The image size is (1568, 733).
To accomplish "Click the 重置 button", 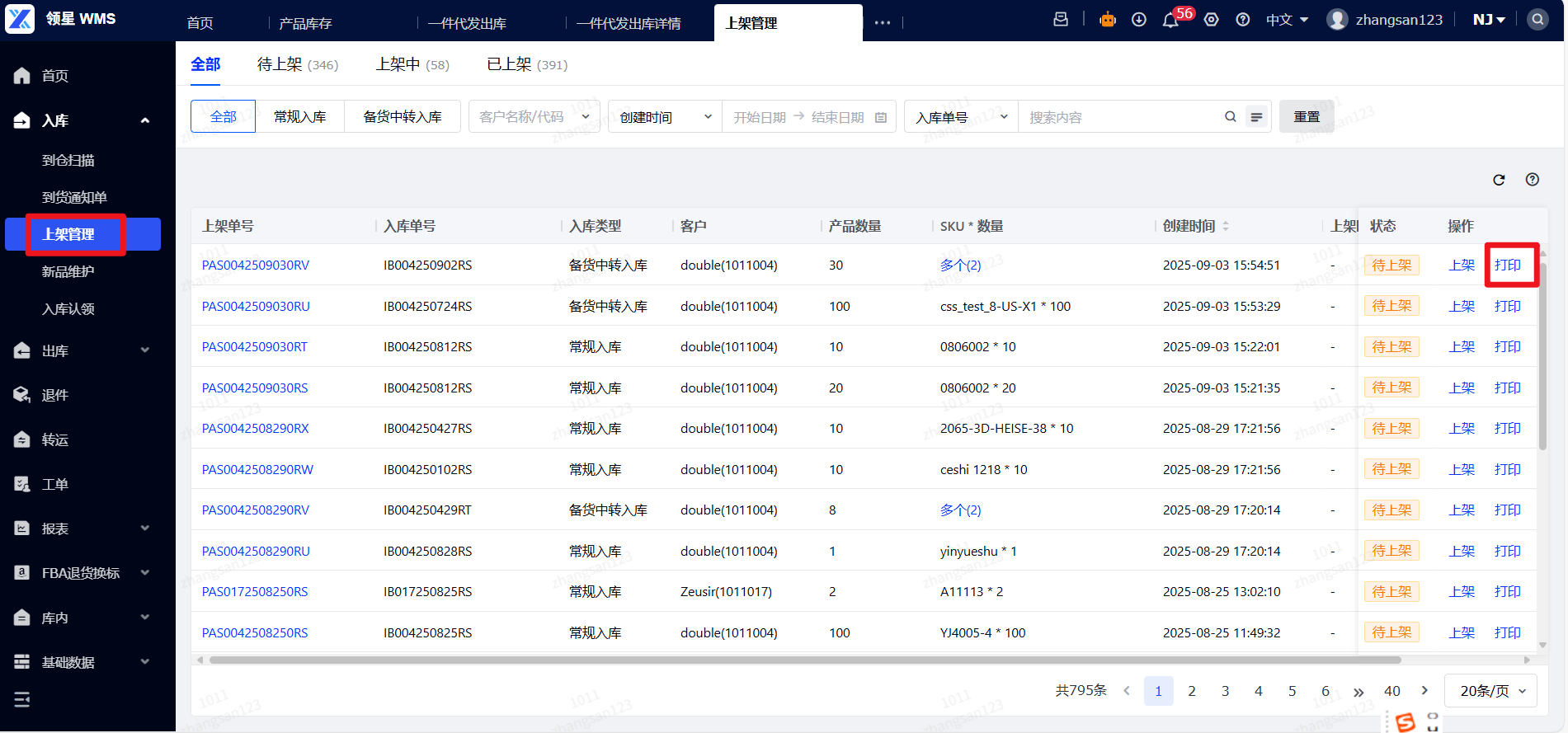I will pyautogui.click(x=1306, y=117).
